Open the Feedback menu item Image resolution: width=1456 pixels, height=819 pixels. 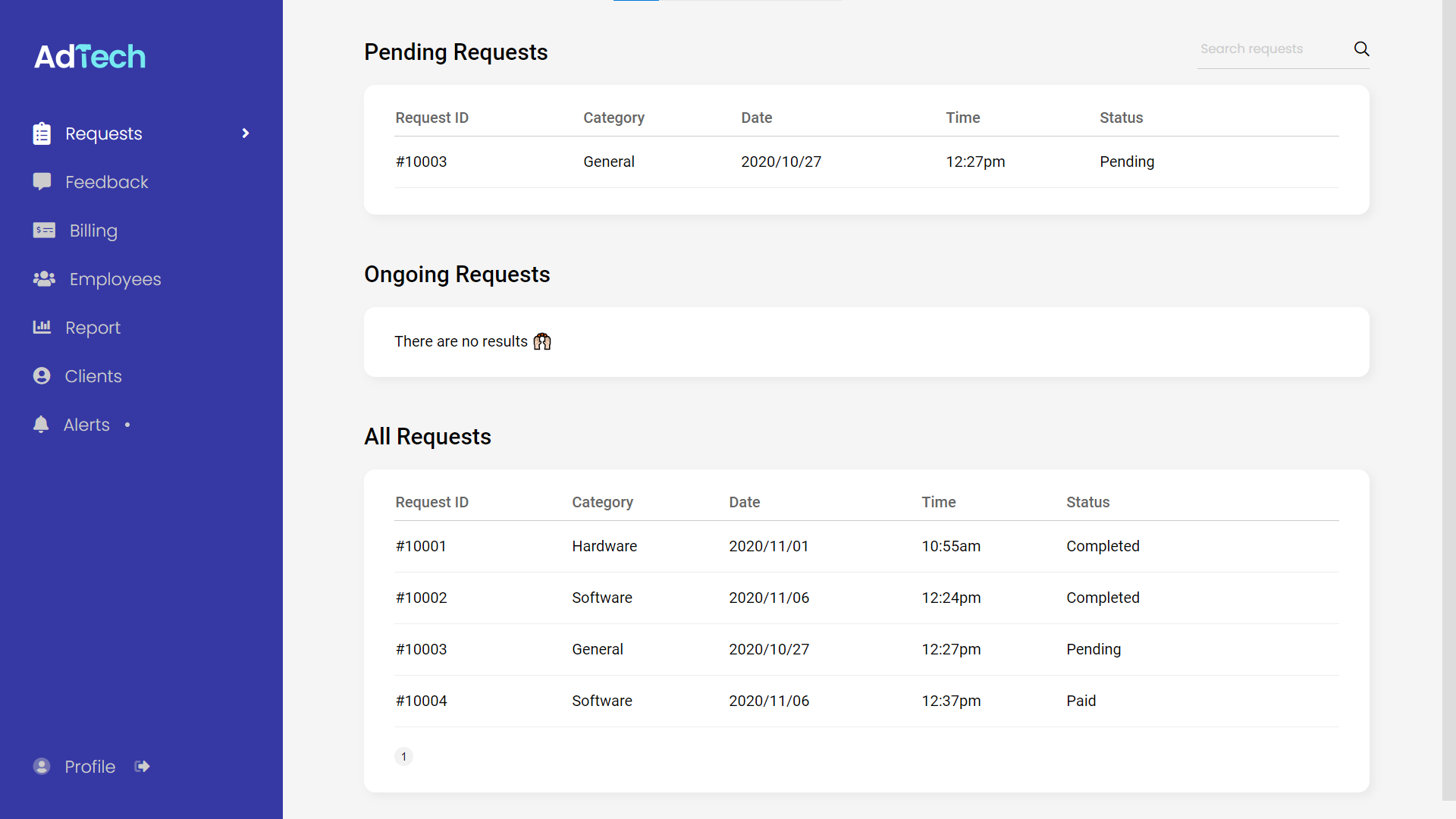(x=106, y=182)
